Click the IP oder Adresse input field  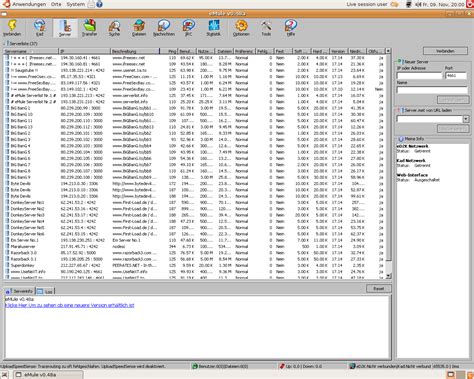click(419, 76)
